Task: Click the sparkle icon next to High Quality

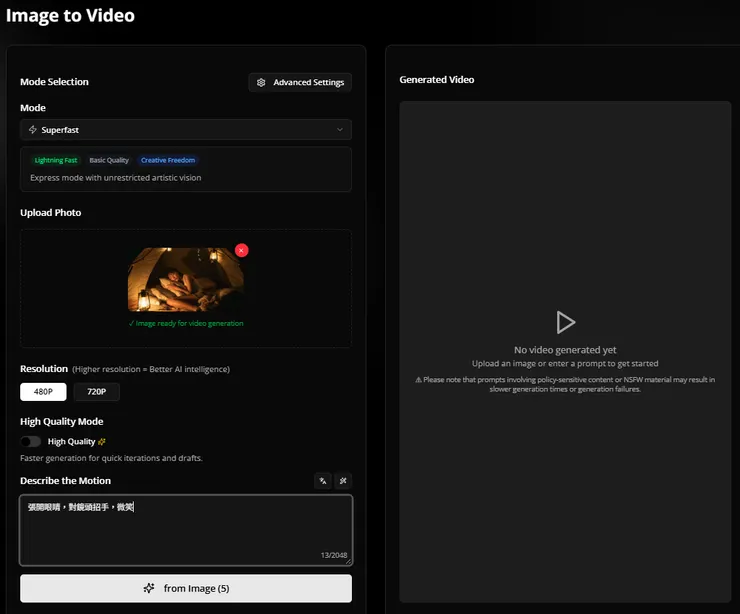Action: 101,442
